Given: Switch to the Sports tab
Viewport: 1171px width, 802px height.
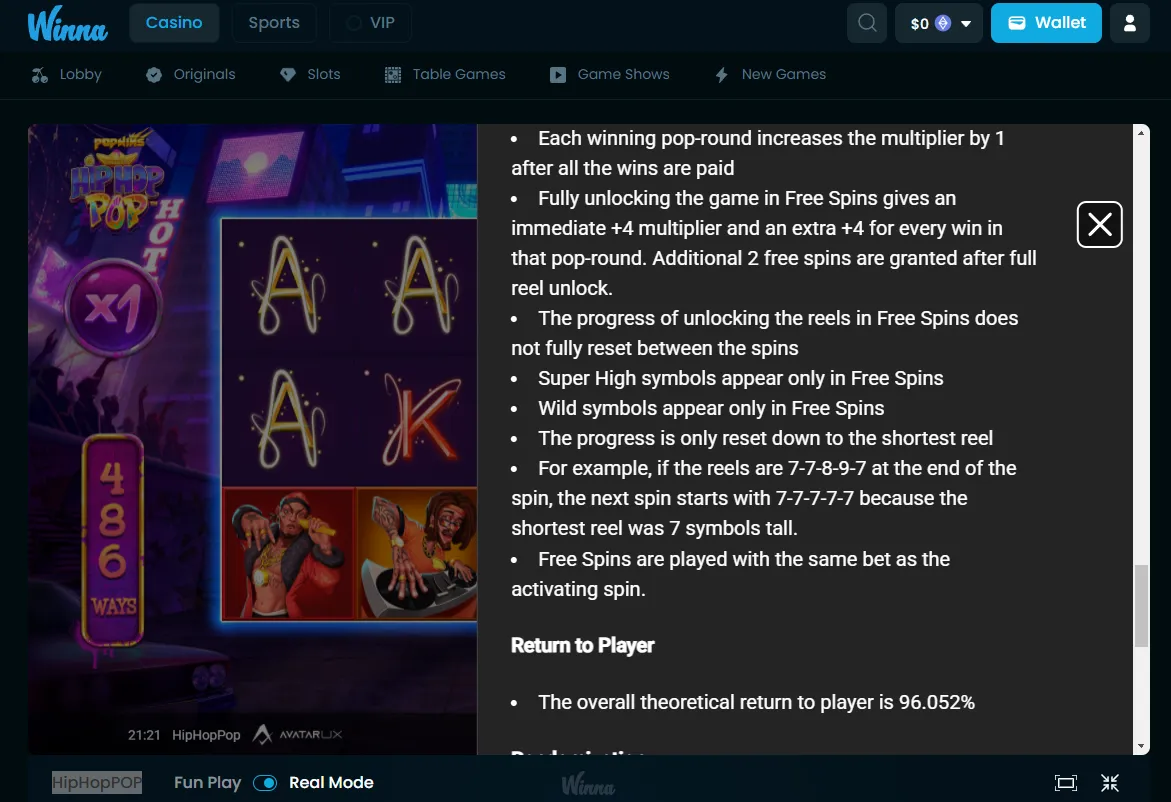Looking at the screenshot, I should tap(273, 23).
